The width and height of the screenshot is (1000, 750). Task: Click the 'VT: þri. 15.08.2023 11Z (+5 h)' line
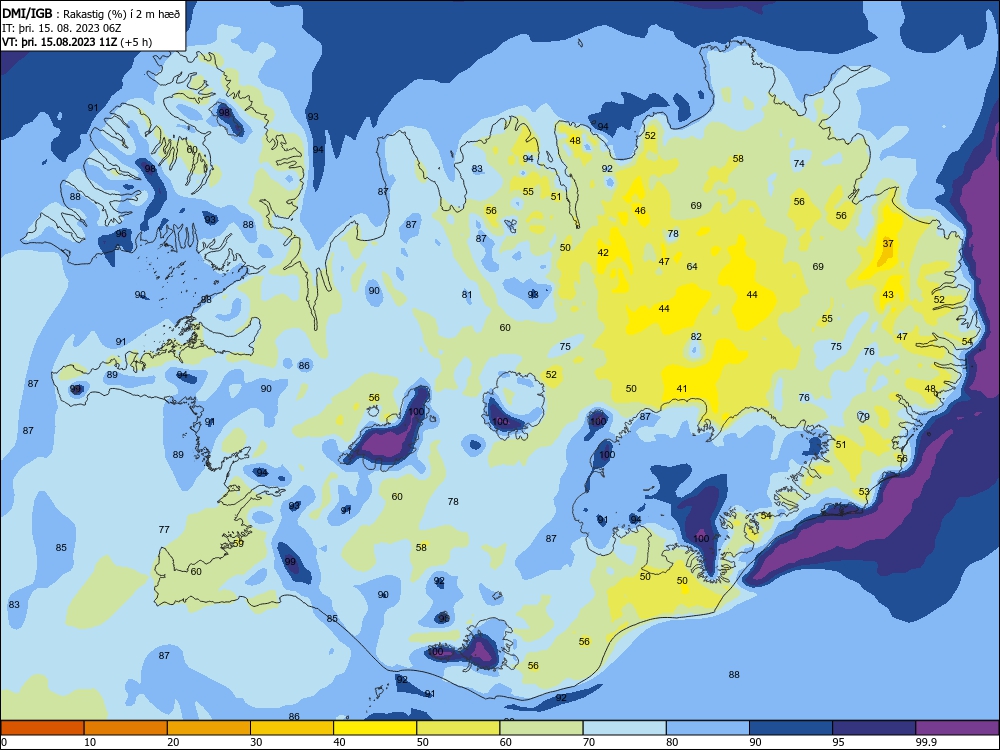click(x=77, y=42)
